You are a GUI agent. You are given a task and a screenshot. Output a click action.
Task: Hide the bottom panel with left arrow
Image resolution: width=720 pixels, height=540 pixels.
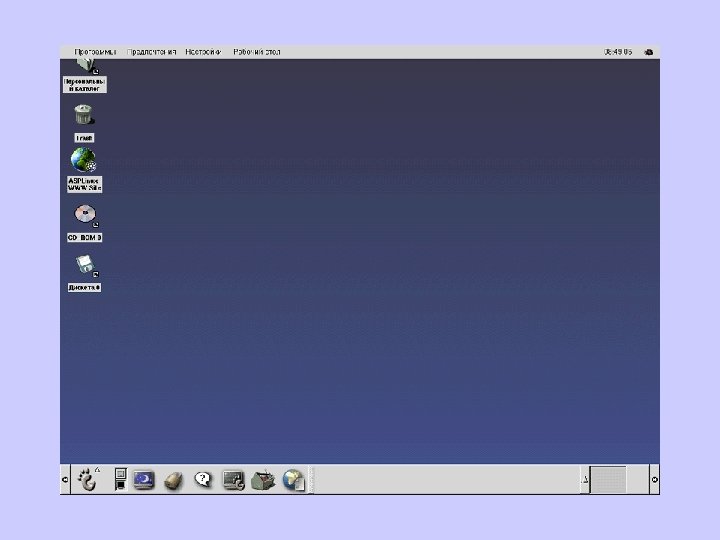65,479
